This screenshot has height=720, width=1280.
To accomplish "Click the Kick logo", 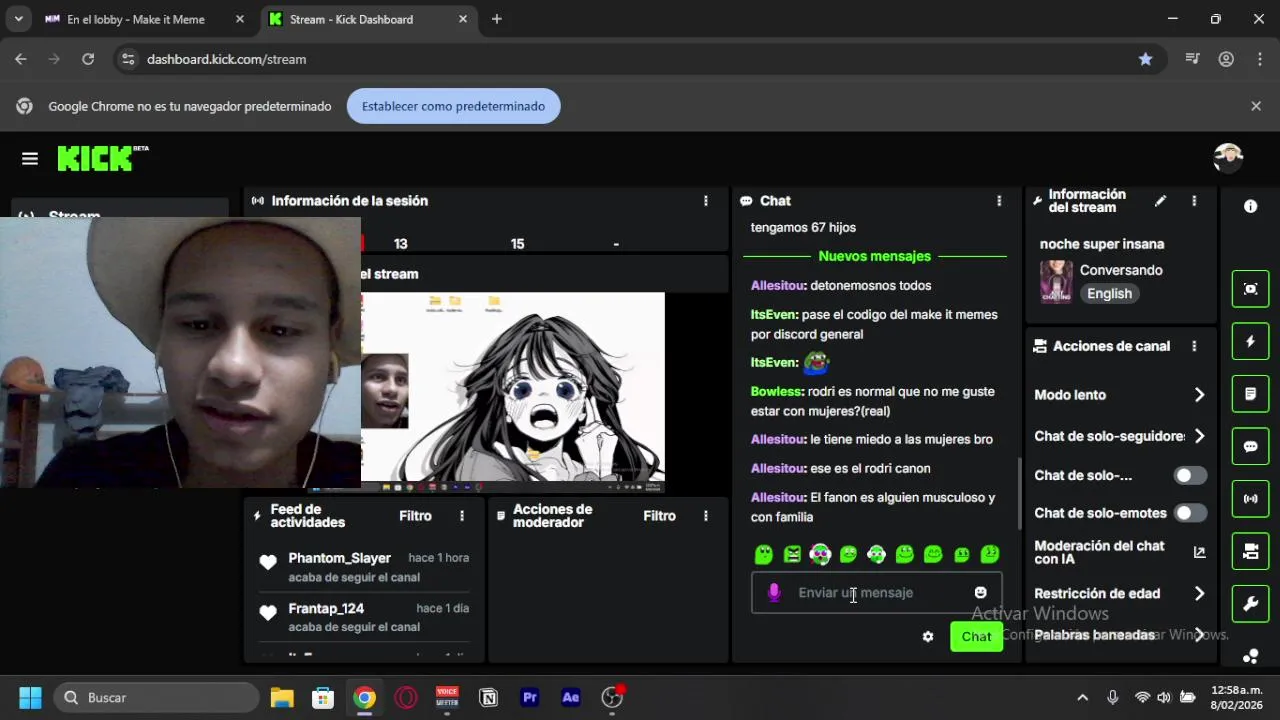I will [x=102, y=158].
